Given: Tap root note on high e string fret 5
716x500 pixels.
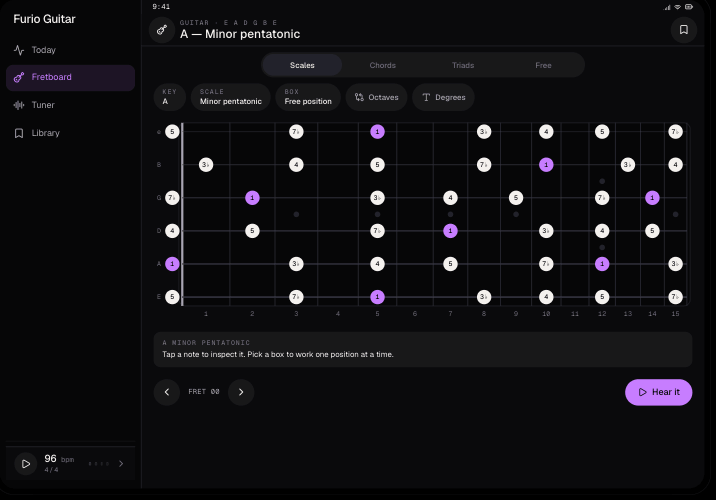Looking at the screenshot, I should coord(377,132).
